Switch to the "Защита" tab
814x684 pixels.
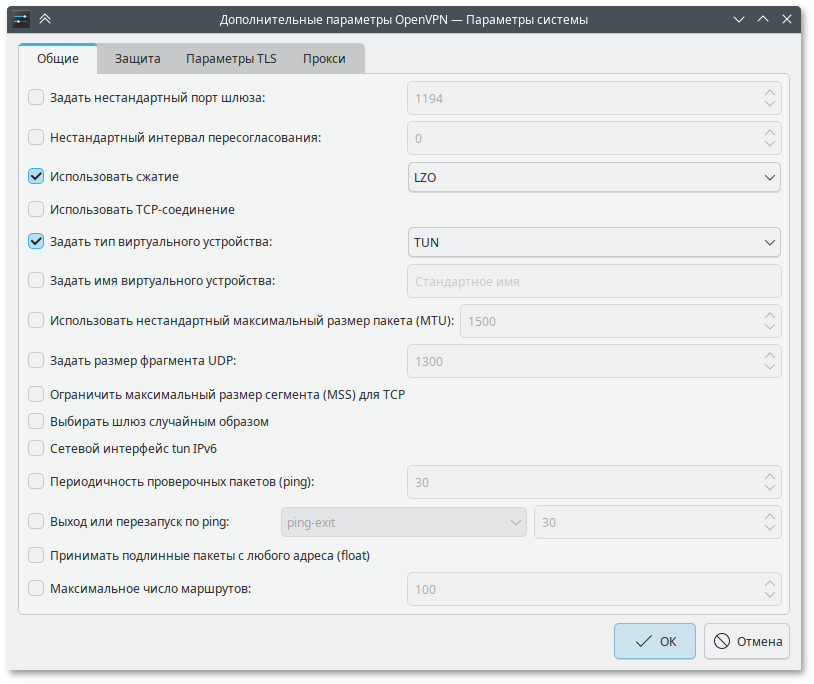(137, 58)
